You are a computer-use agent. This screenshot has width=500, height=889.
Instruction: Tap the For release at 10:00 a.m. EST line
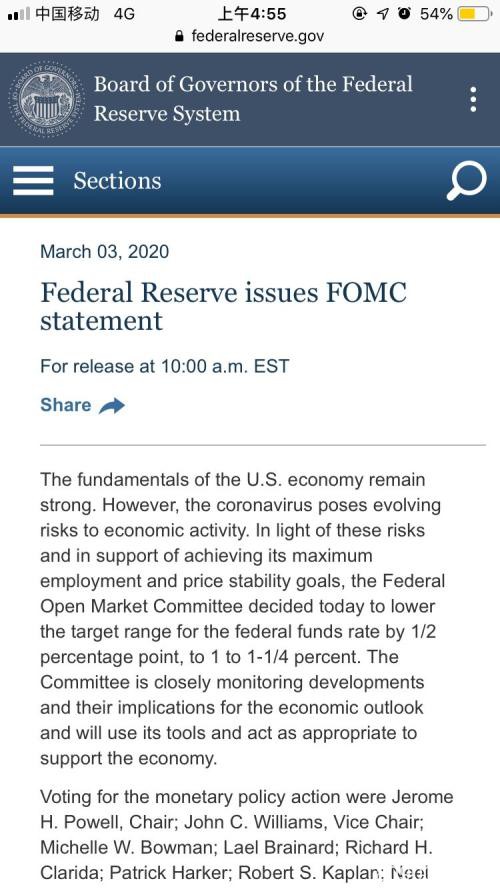coord(164,366)
